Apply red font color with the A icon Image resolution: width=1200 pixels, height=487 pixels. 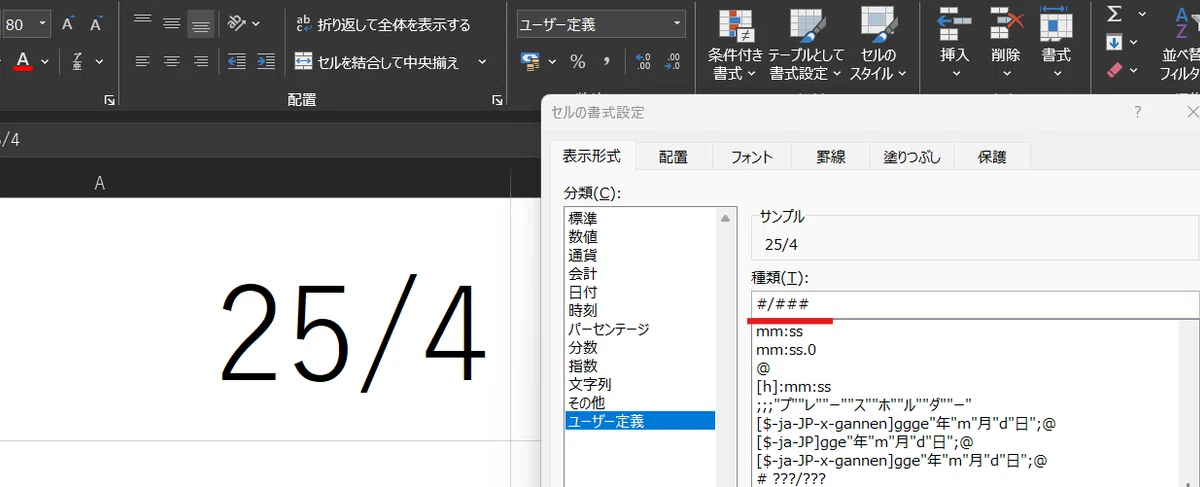(24, 62)
